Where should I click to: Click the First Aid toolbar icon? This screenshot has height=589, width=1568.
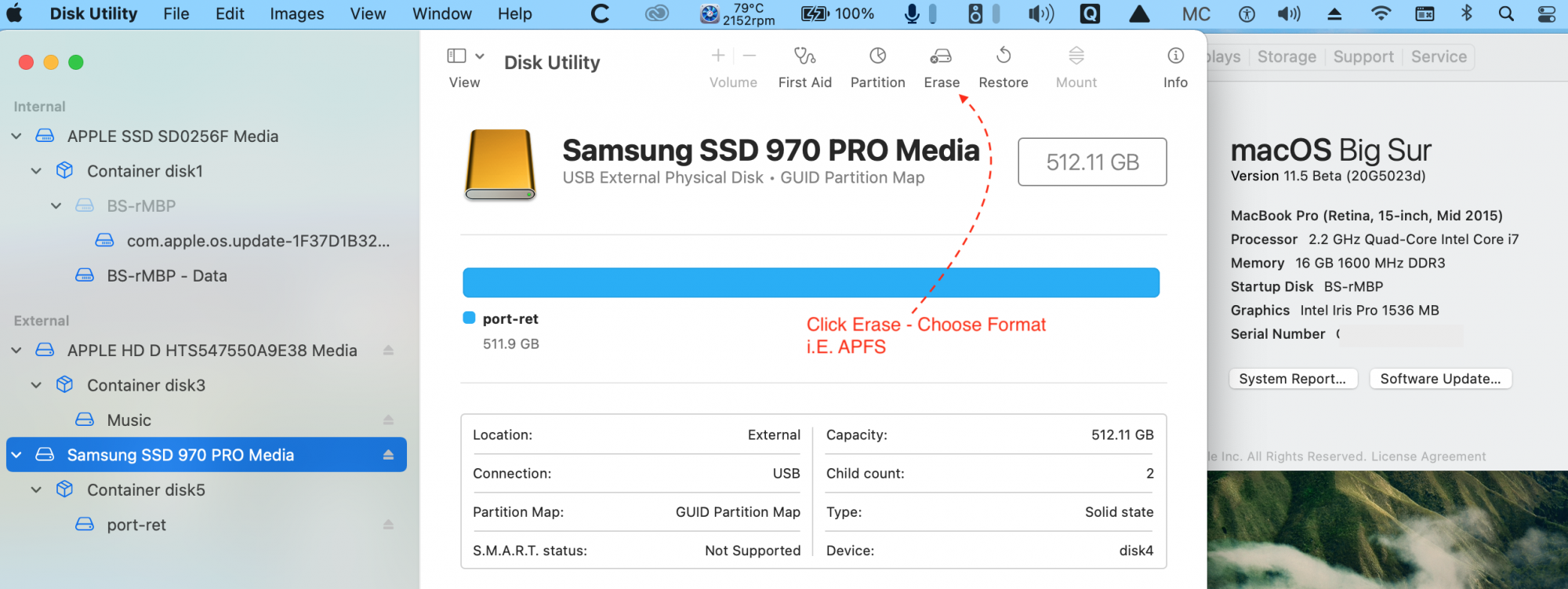[804, 56]
